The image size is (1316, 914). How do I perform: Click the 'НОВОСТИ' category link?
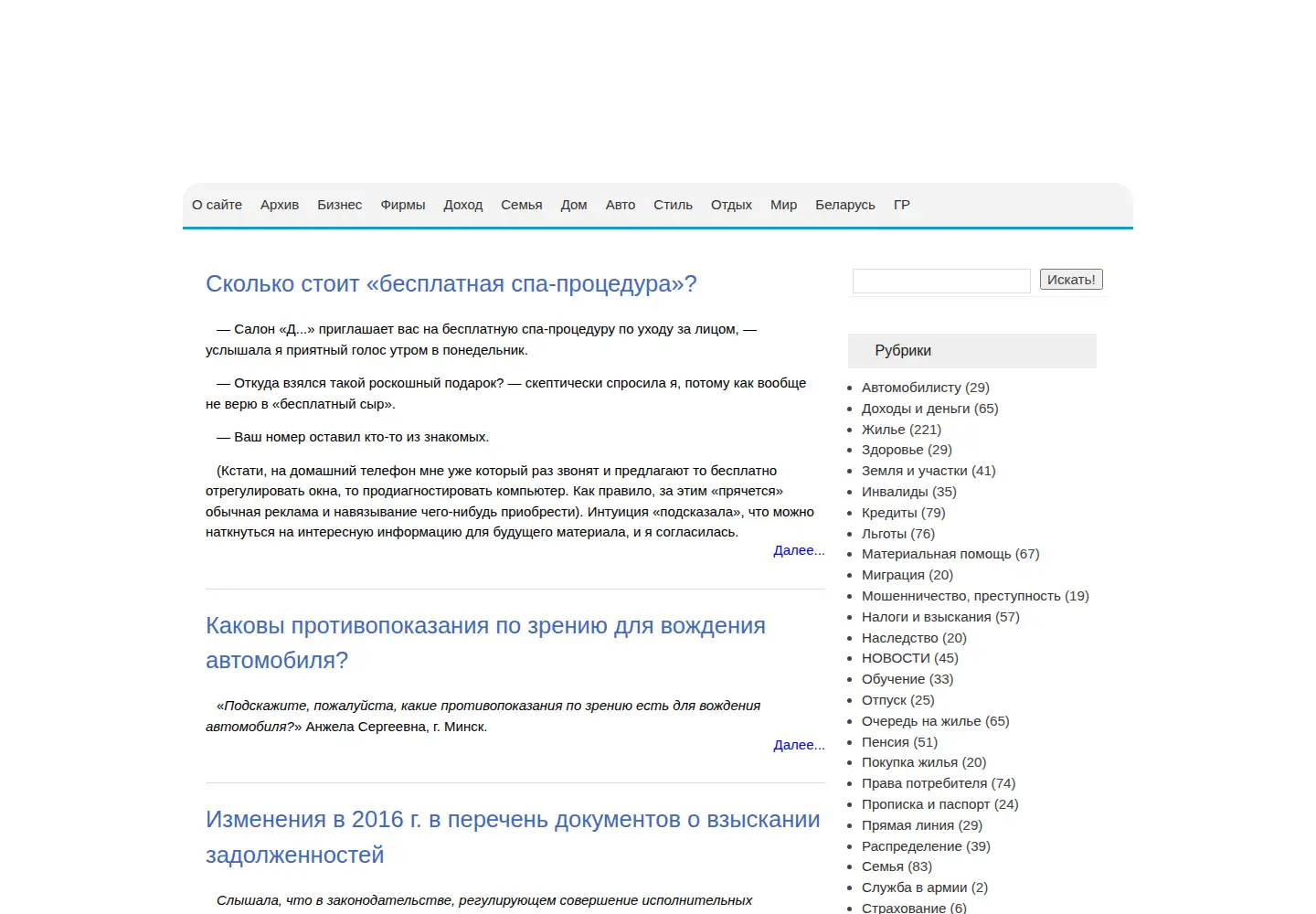[896, 658]
